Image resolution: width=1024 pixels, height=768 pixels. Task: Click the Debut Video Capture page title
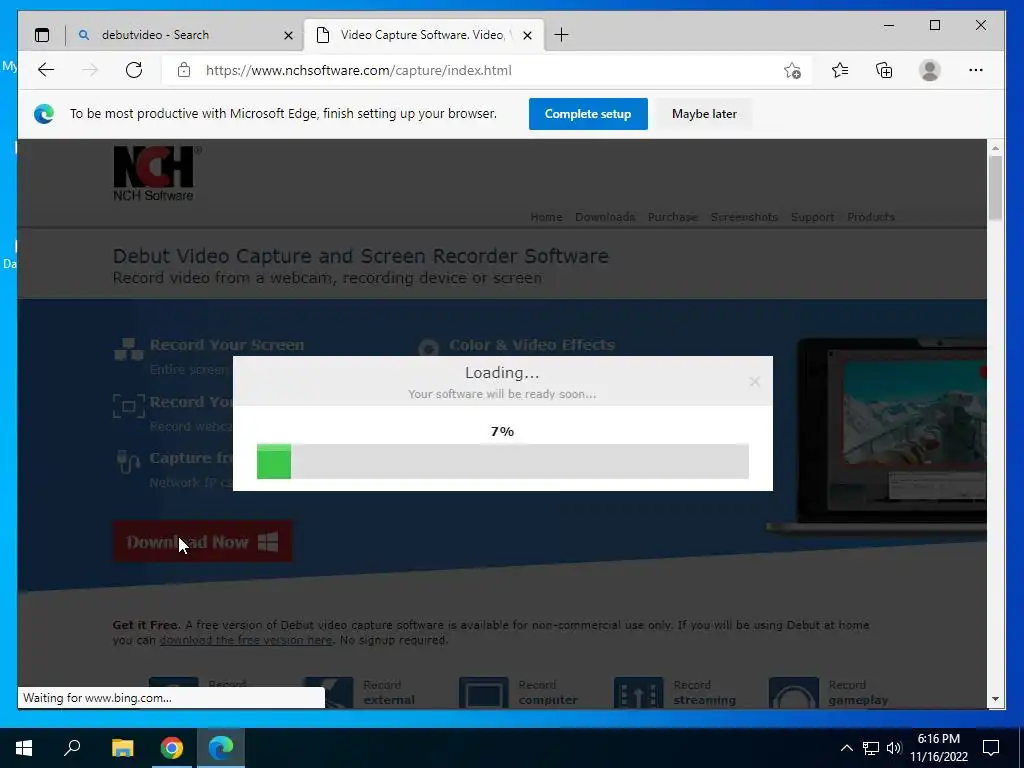pyautogui.click(x=360, y=256)
